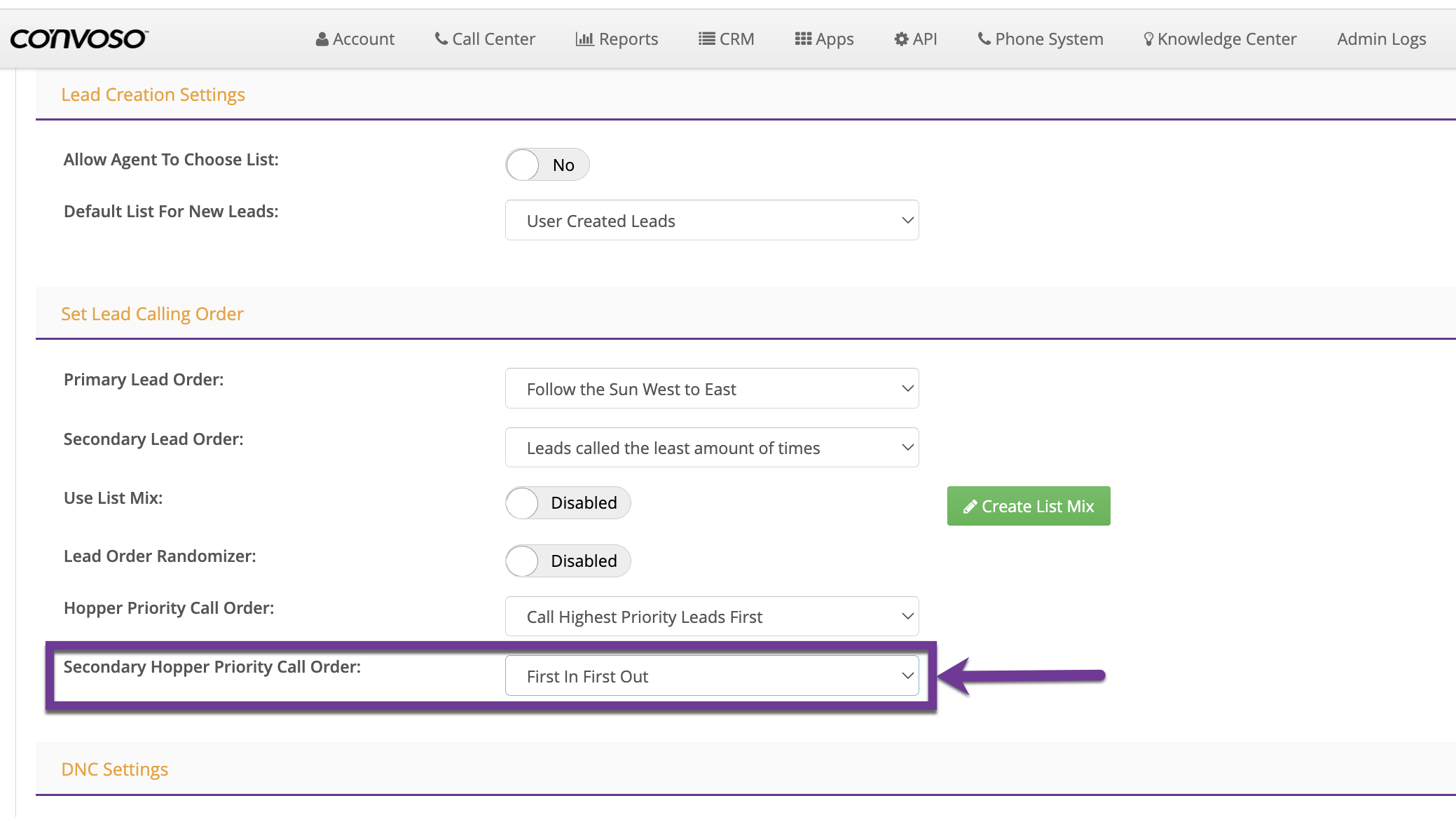Enable the Lead Order Randomizer toggle
This screenshot has height=817, width=1456.
click(x=568, y=561)
